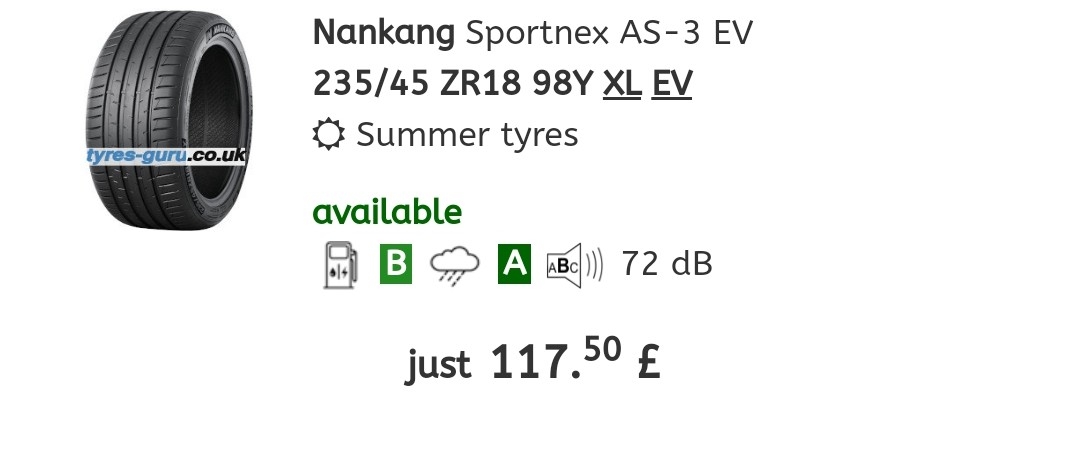Click the 98Y load speed index
This screenshot has height=449, width=1080.
click(561, 83)
